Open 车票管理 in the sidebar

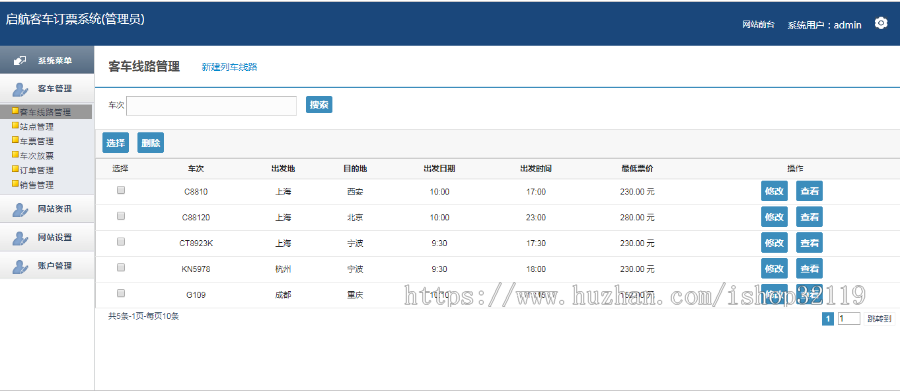(x=37, y=141)
